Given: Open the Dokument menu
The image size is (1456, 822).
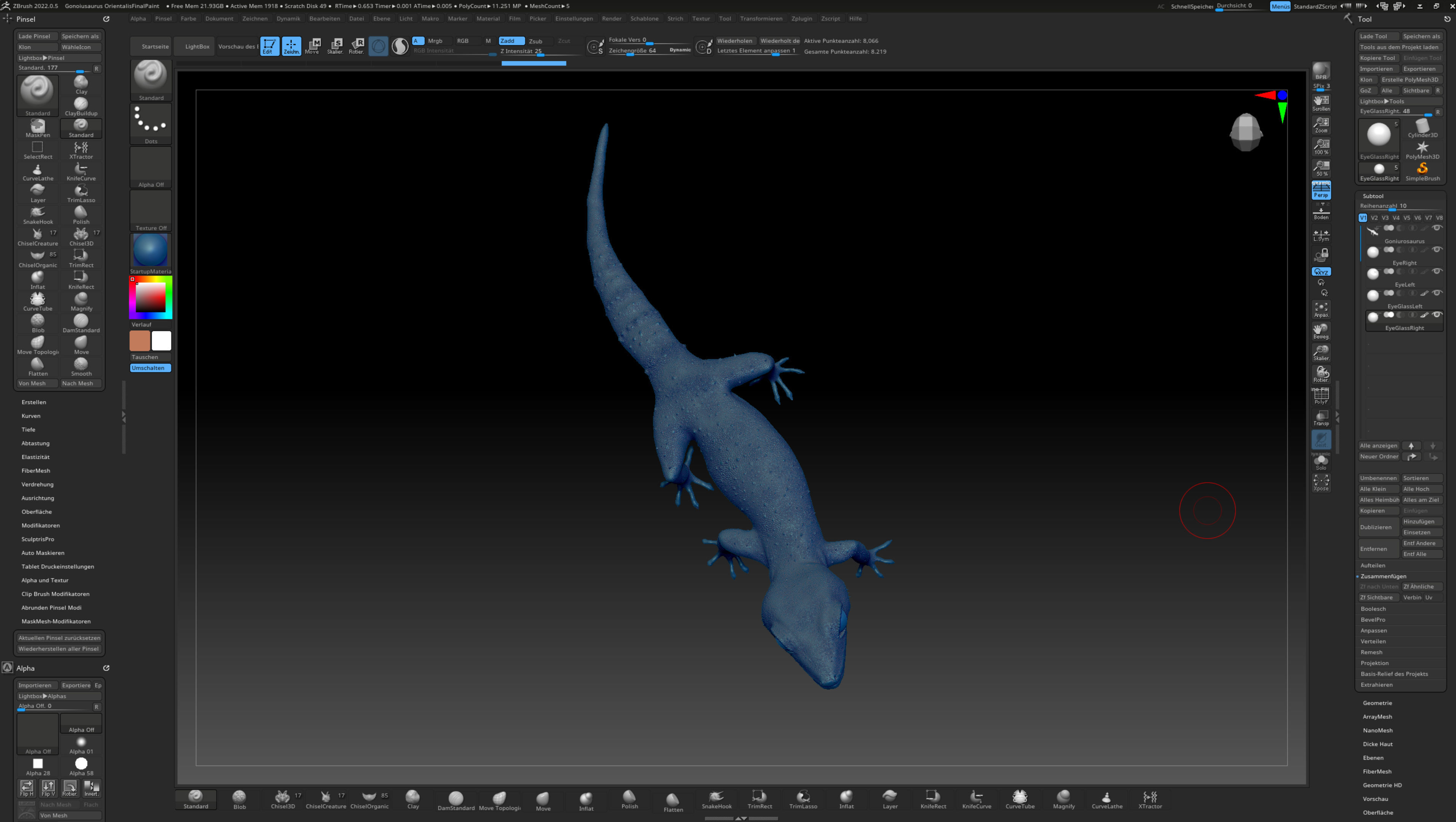Looking at the screenshot, I should pyautogui.click(x=219, y=19).
